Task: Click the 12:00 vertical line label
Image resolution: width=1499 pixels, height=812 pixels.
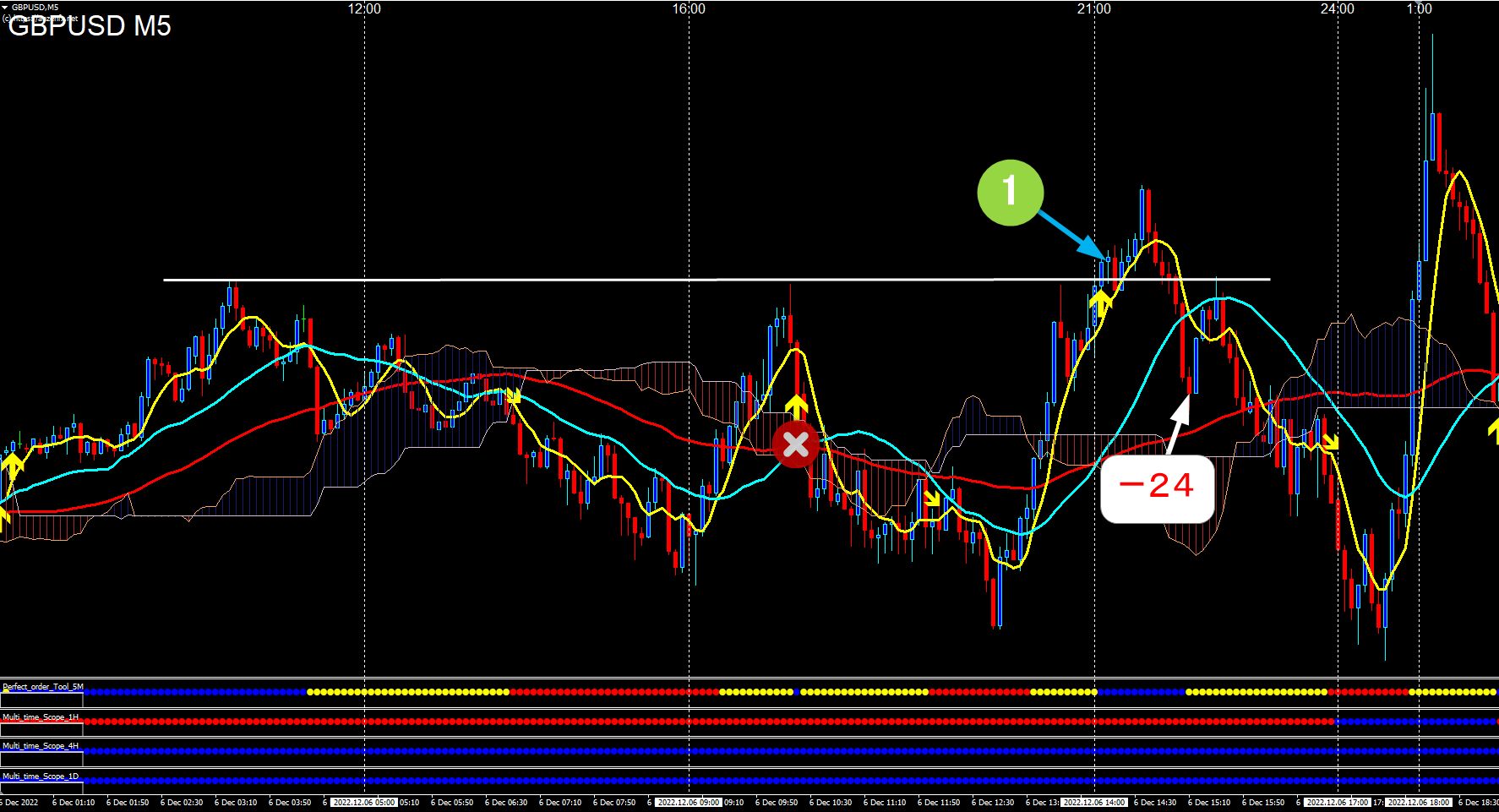Action: click(x=364, y=8)
